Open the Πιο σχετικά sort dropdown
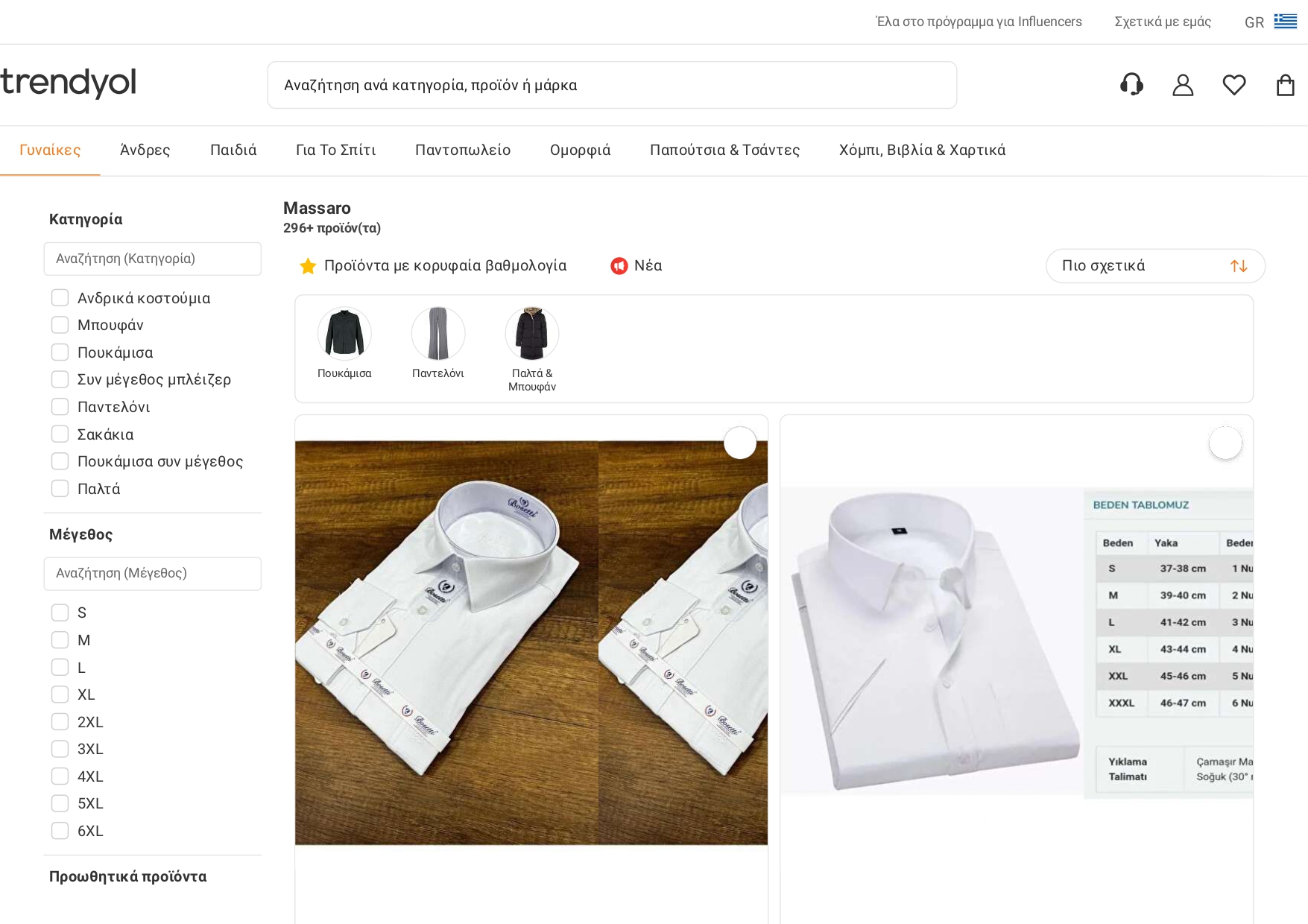1308x924 pixels. (x=1155, y=266)
